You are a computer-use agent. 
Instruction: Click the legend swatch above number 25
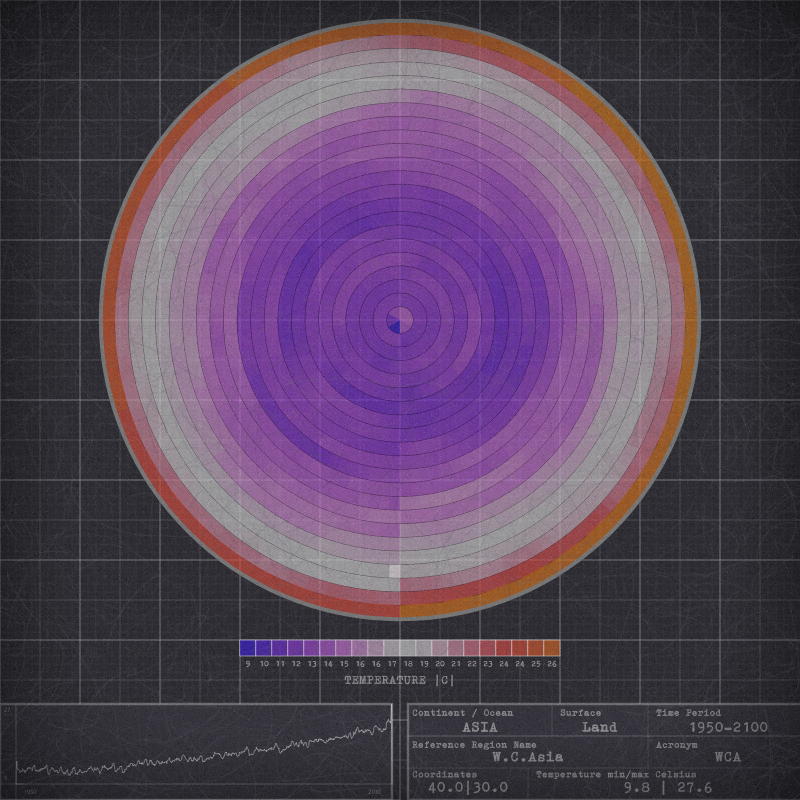536,648
